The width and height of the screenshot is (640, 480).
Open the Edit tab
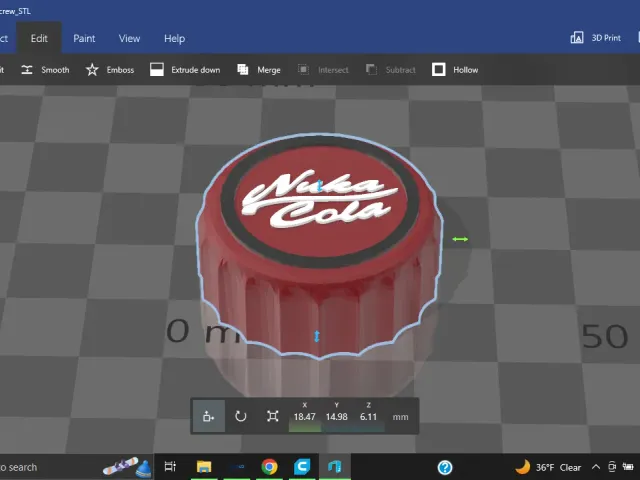click(39, 38)
